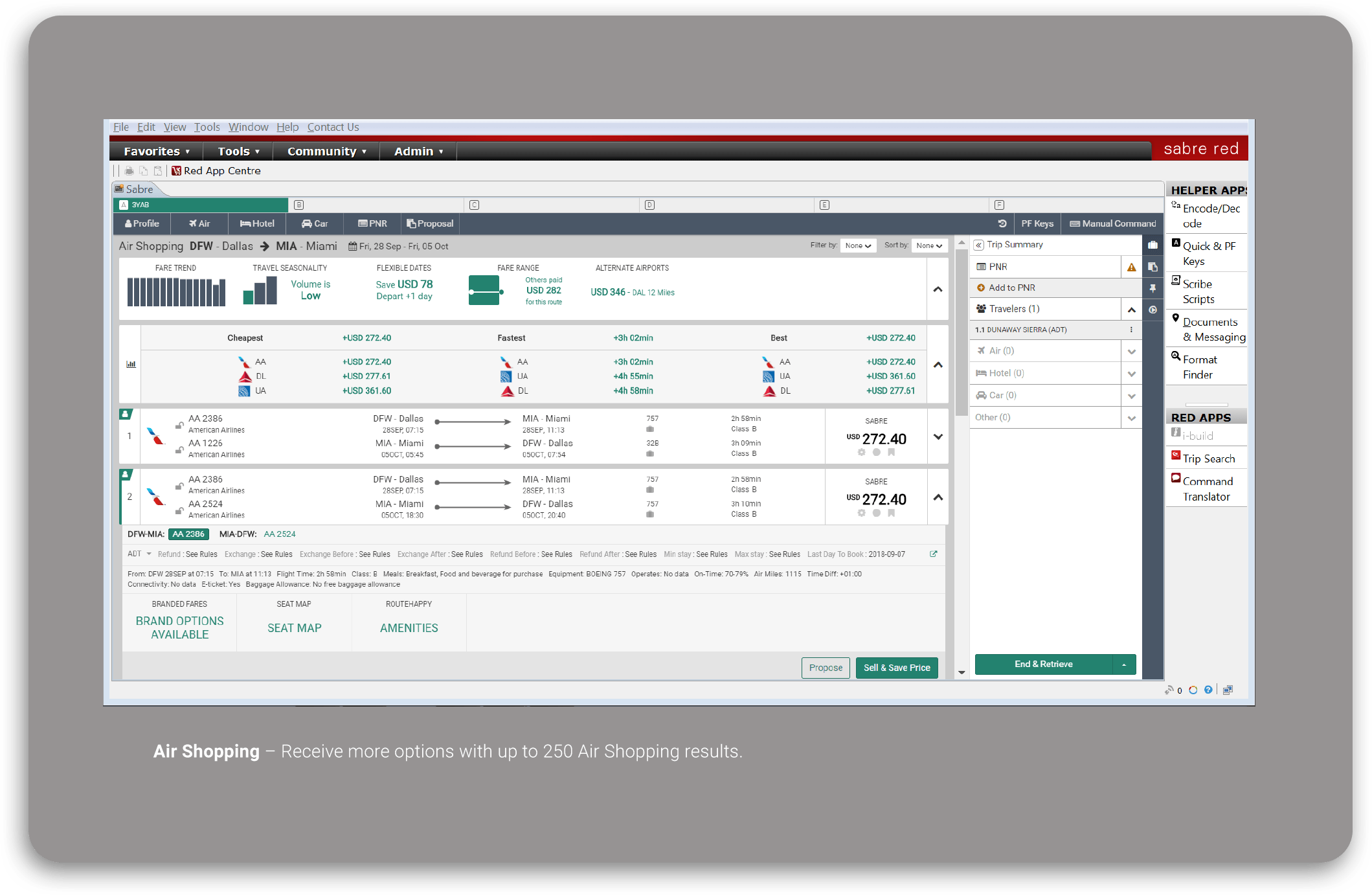Open the Community dropdown menu
Screen dimensions: 1372x895
click(x=326, y=152)
